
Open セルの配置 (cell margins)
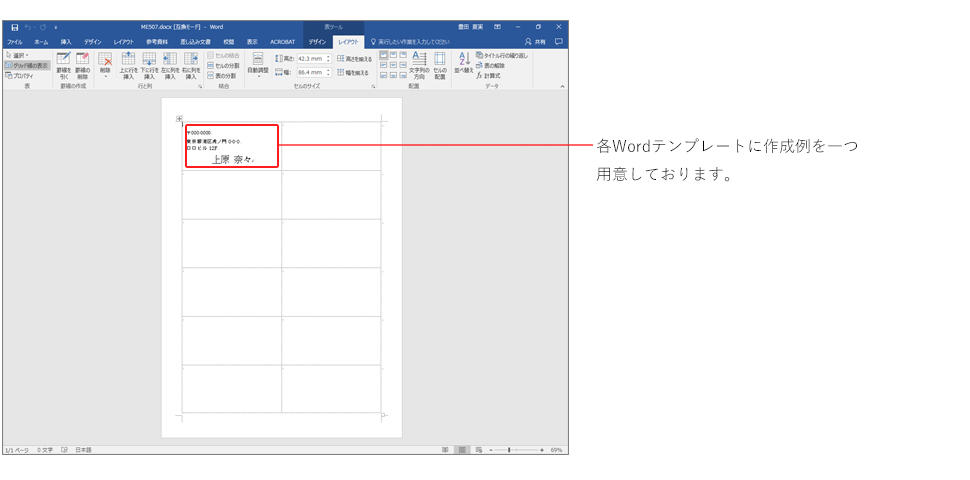[x=440, y=66]
